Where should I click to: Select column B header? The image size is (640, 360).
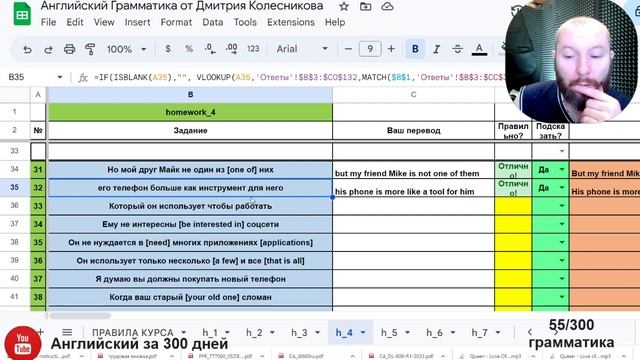tap(190, 95)
